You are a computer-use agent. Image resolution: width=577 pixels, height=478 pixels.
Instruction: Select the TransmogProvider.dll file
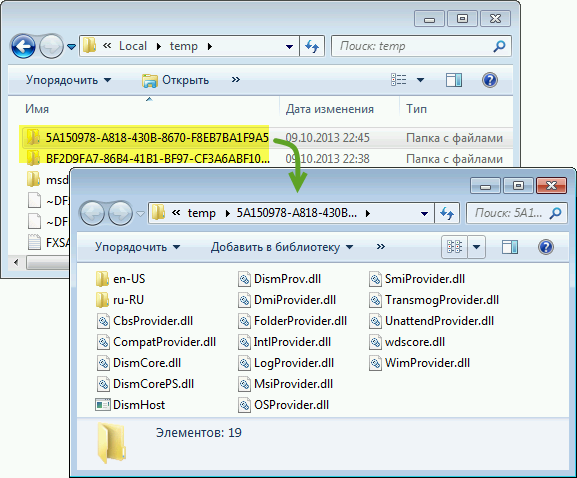[434, 300]
